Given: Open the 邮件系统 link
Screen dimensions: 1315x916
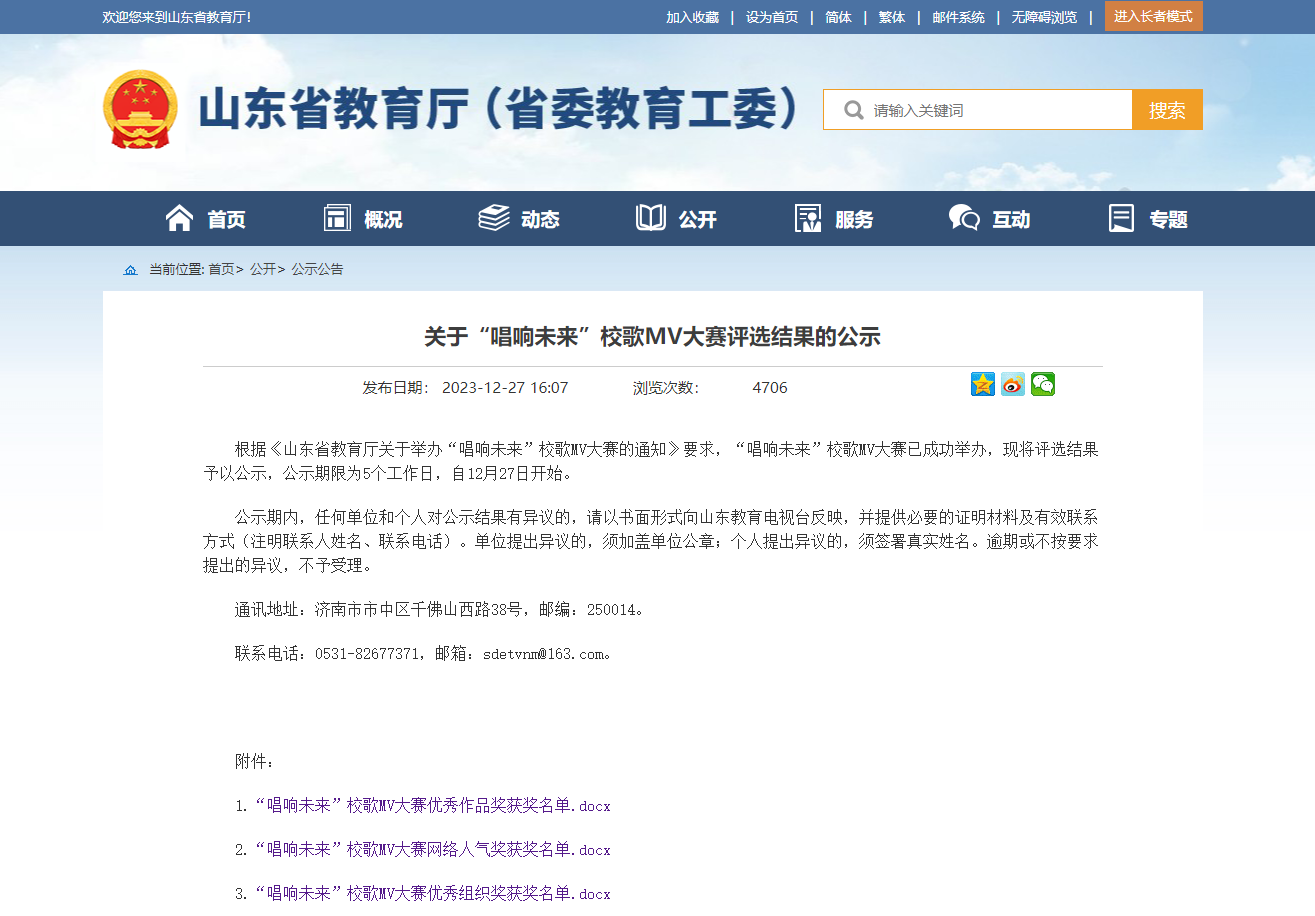Looking at the screenshot, I should pyautogui.click(x=958, y=17).
